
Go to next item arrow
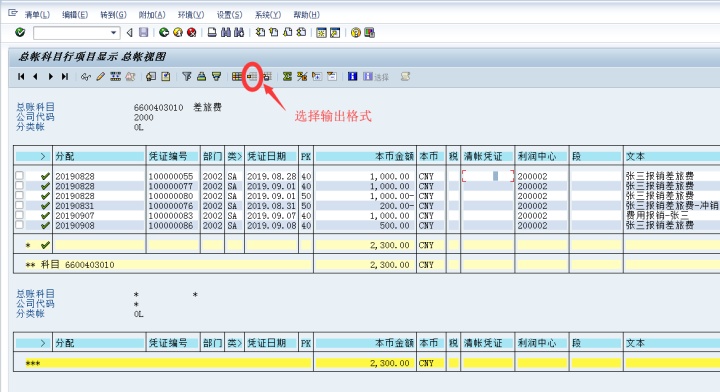51,77
